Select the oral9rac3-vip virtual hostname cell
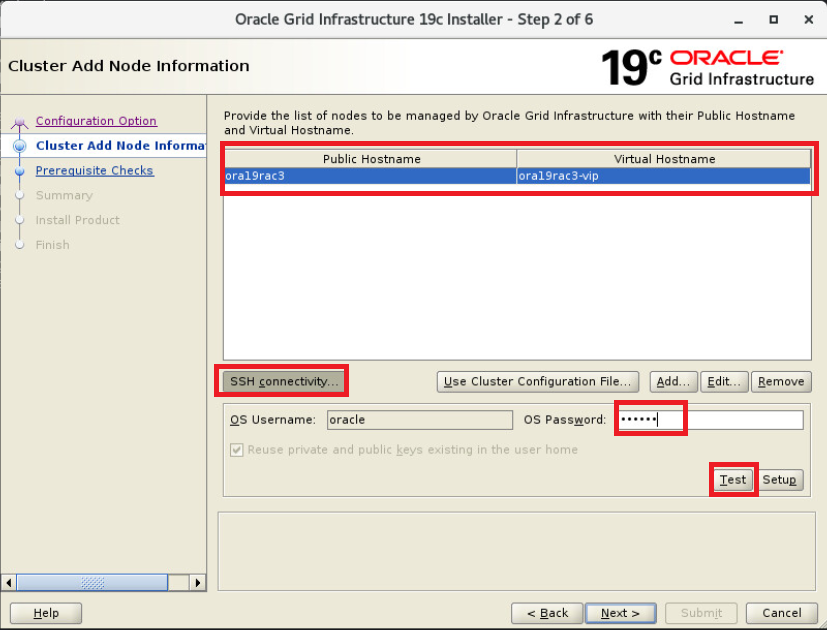 663,176
